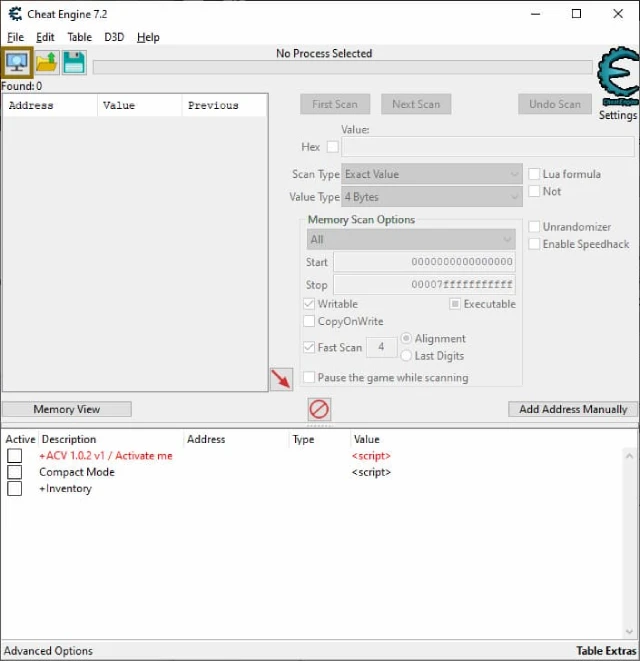The width and height of the screenshot is (640, 661).
Task: Click the Settings label under the logo
Action: 618,115
